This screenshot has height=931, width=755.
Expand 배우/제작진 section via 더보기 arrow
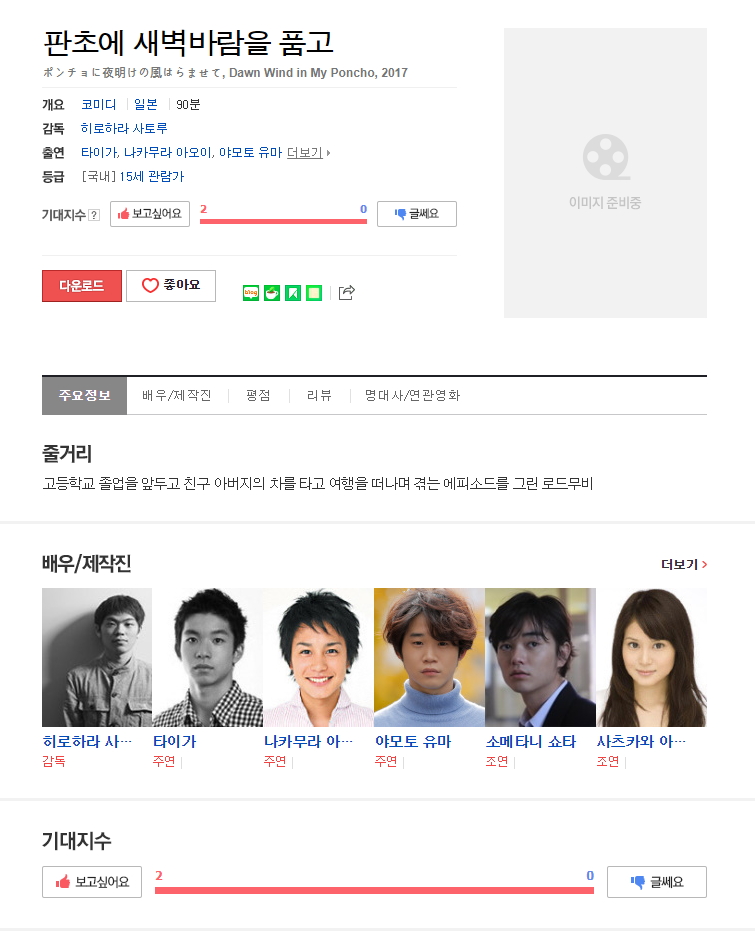[684, 564]
